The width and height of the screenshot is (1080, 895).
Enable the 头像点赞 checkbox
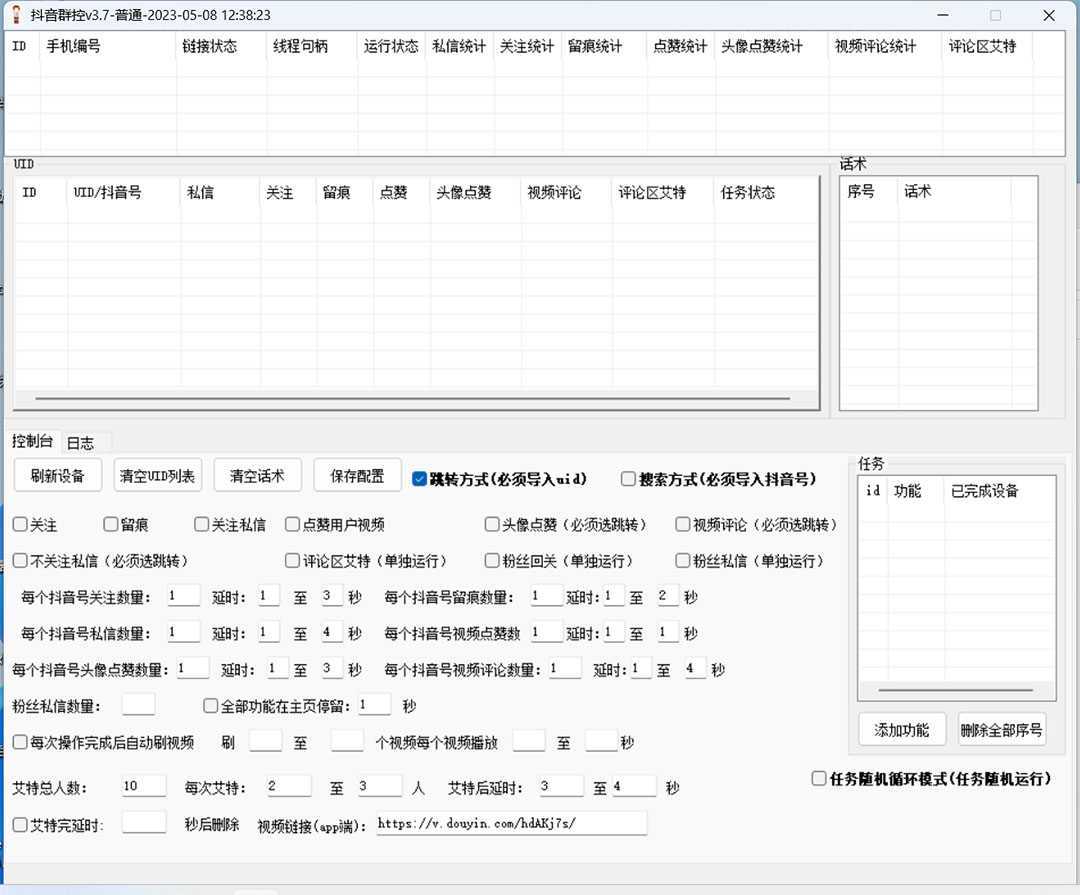(491, 523)
